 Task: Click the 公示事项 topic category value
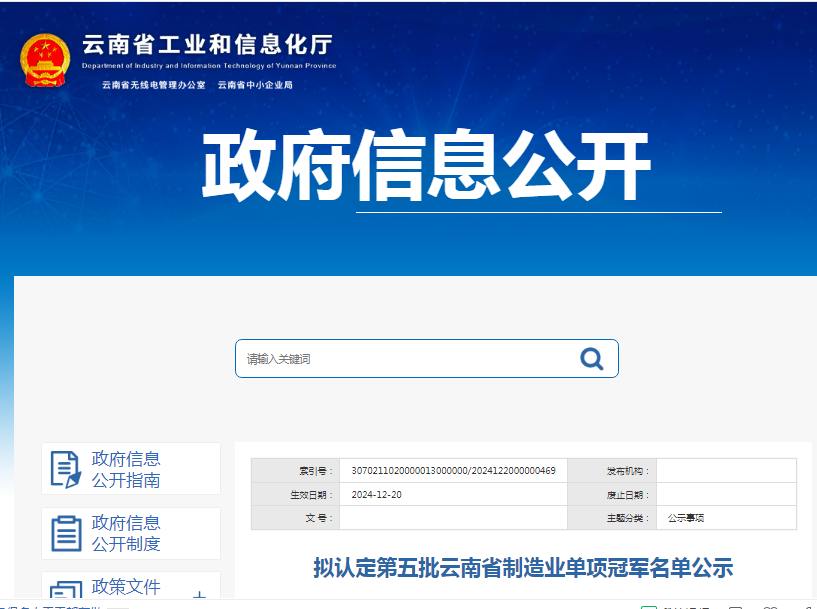click(x=686, y=518)
